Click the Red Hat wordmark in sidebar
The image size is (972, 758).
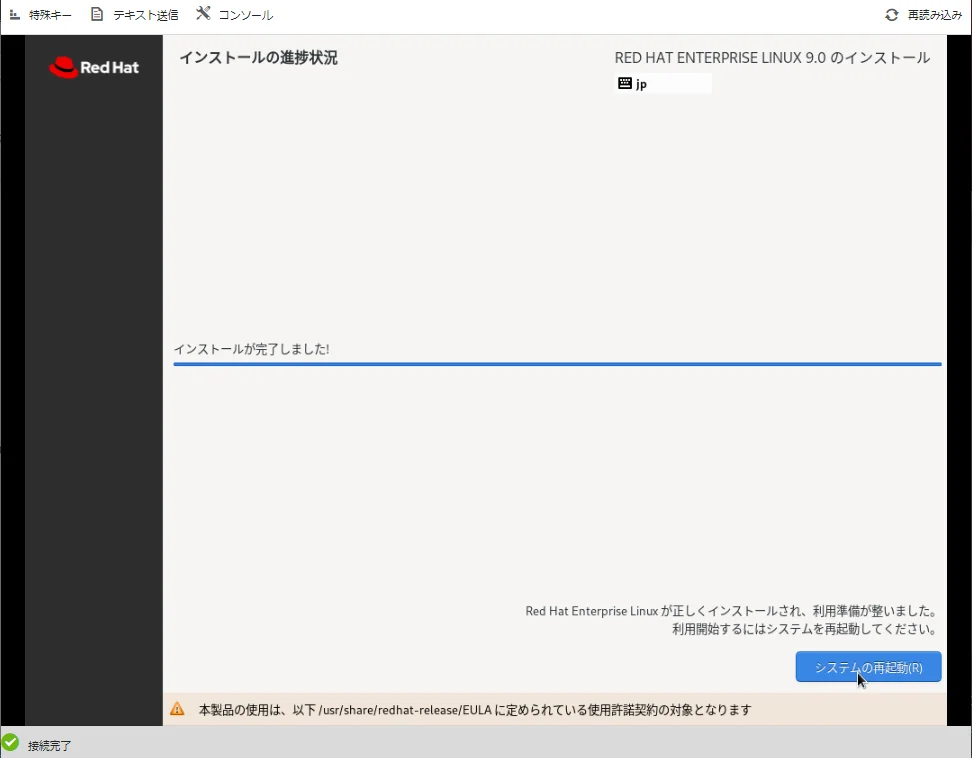(x=109, y=68)
